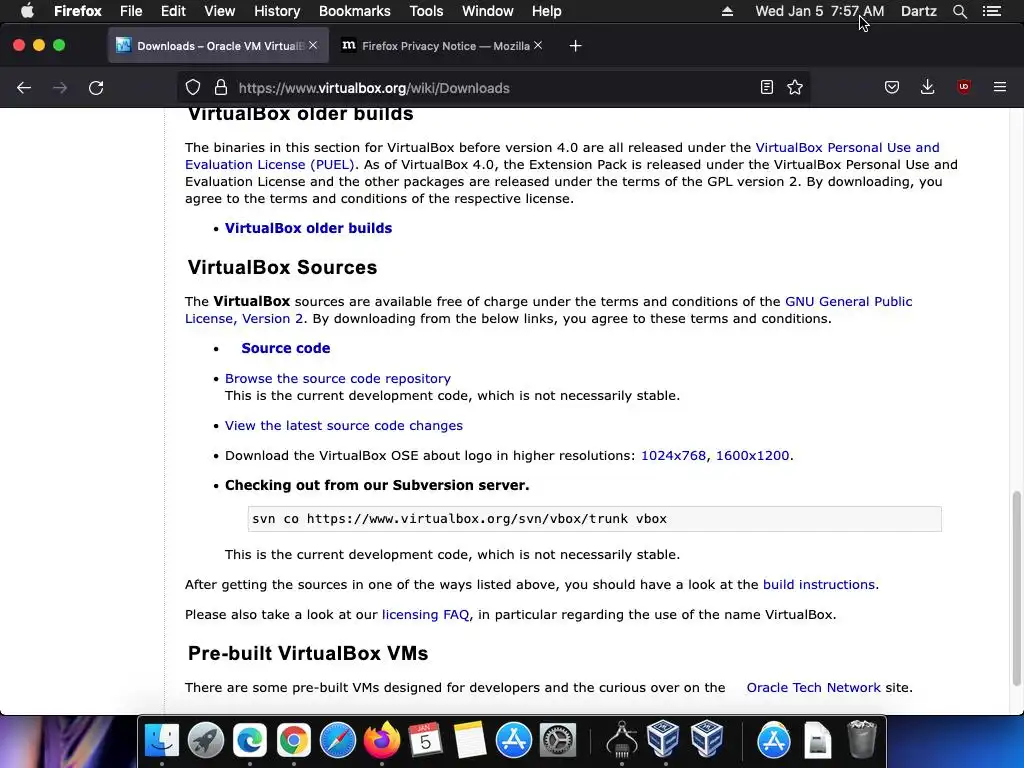
Task: Switch to Downloads – Oracle VM VirtualBox tab
Action: (218, 46)
